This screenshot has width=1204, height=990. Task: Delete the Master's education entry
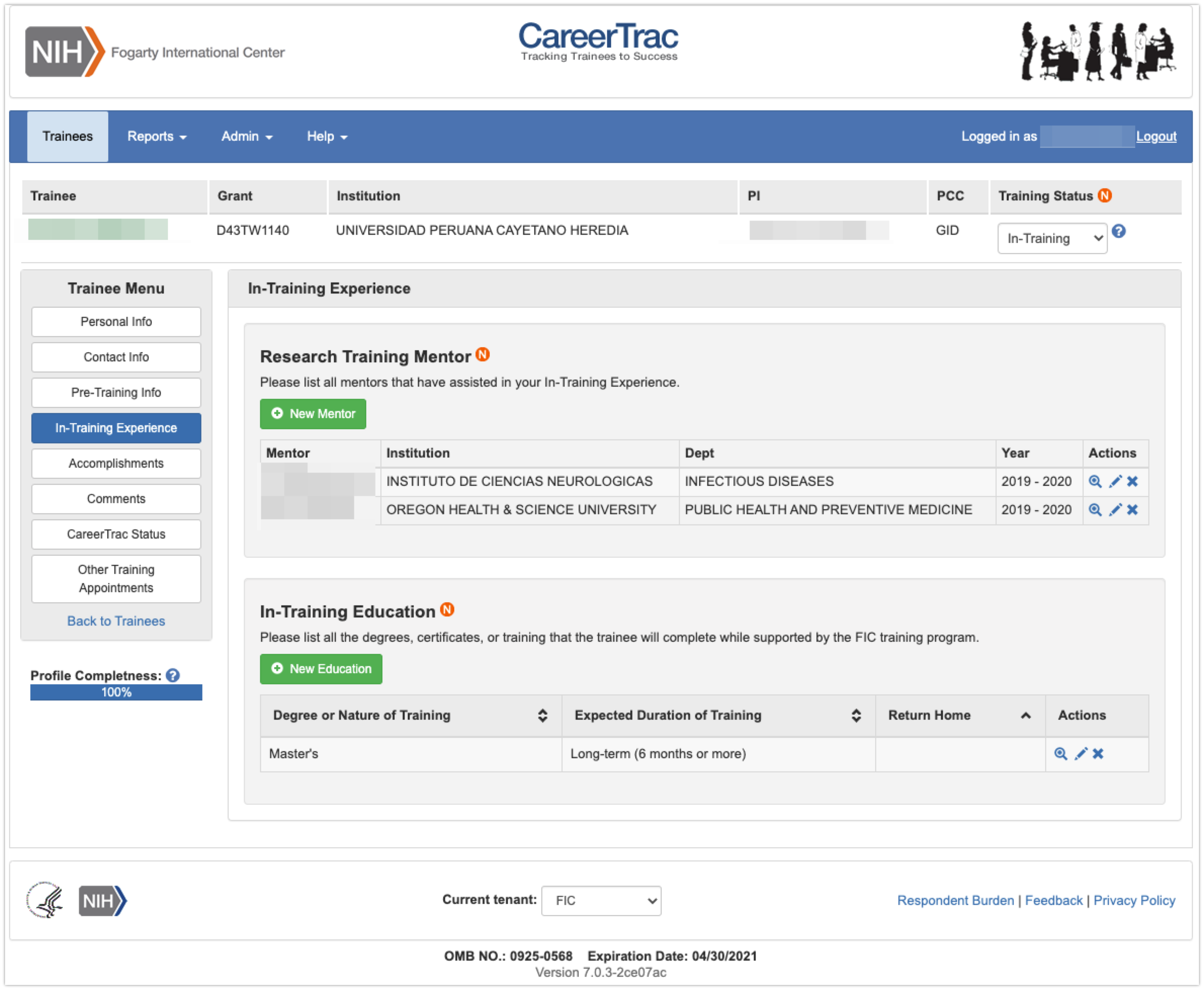click(x=1099, y=754)
